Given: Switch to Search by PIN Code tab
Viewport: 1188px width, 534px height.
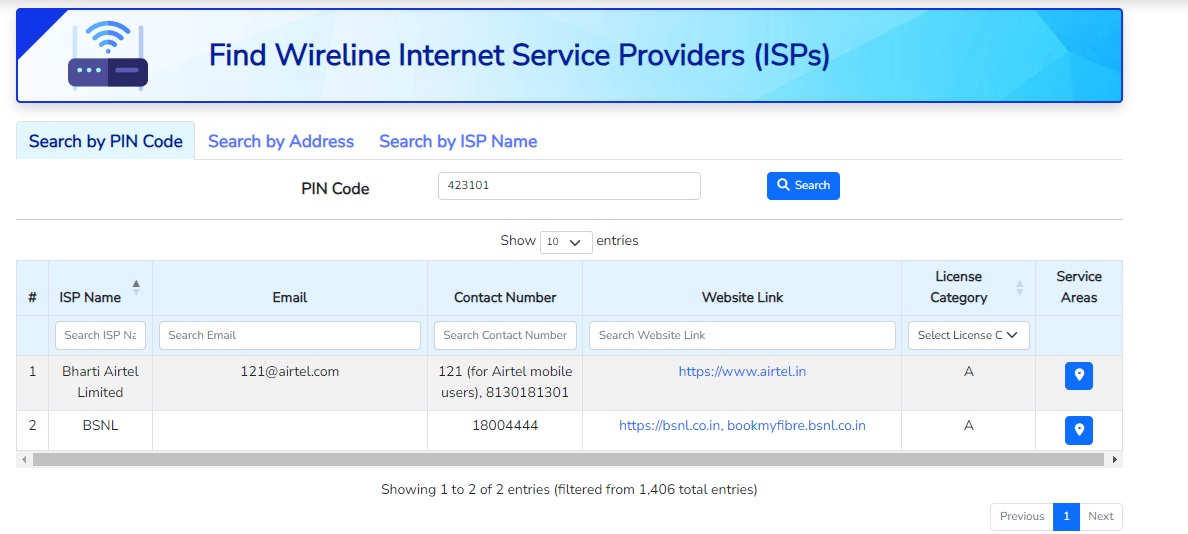Looking at the screenshot, I should coord(105,141).
